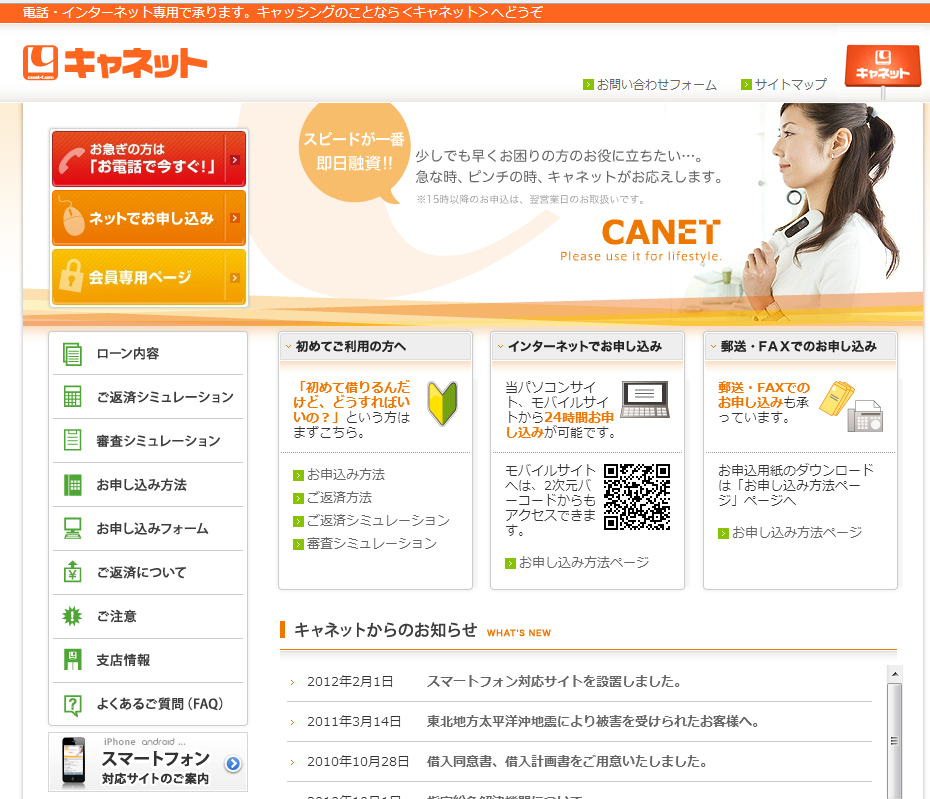Open お申し込み方法ページ link in FAX panel
Image resolution: width=930 pixels, height=799 pixels.
click(790, 533)
